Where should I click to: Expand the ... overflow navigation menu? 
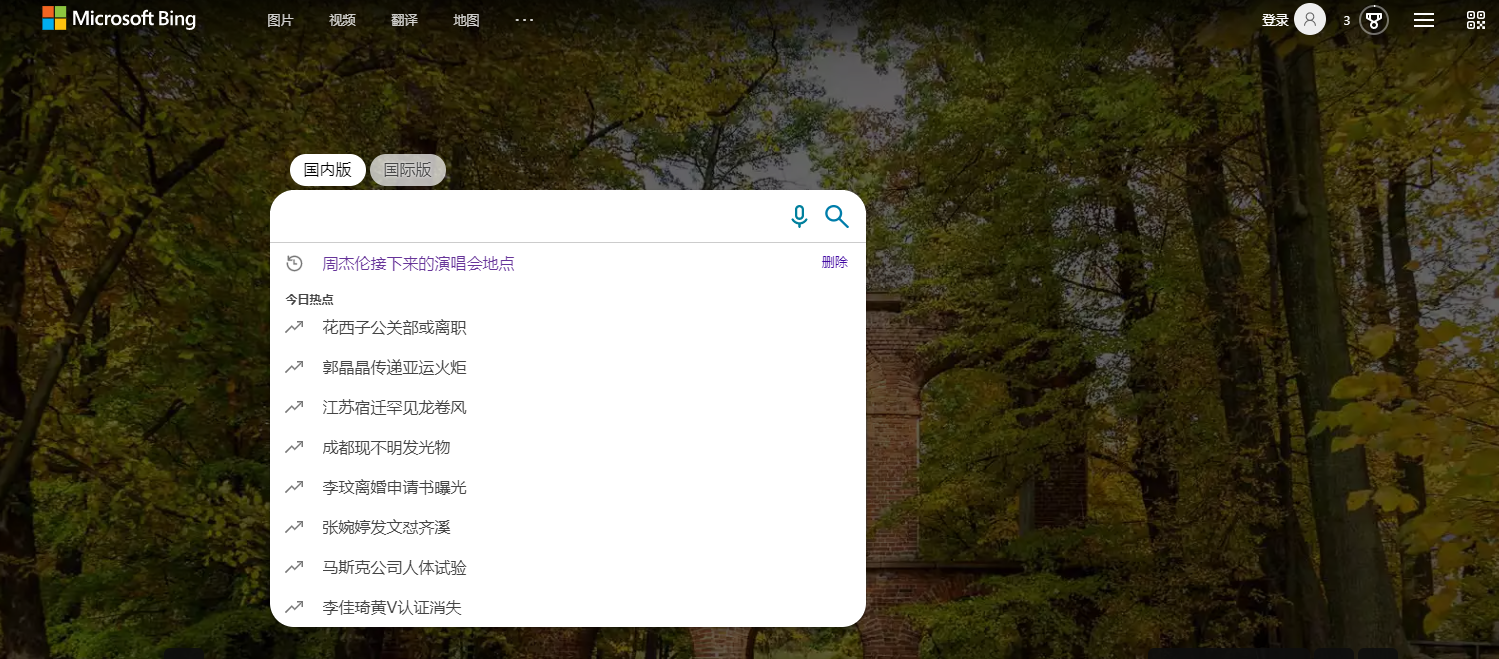524,19
